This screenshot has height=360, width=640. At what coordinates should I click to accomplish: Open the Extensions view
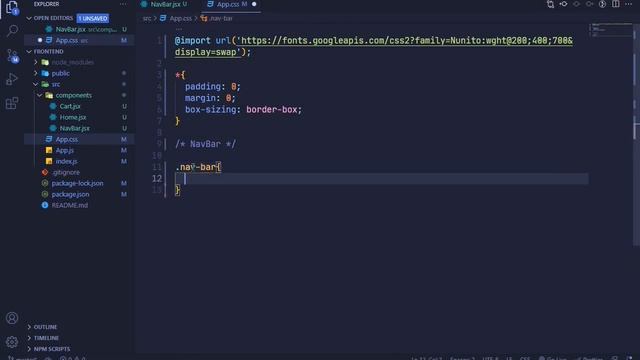(x=12, y=103)
